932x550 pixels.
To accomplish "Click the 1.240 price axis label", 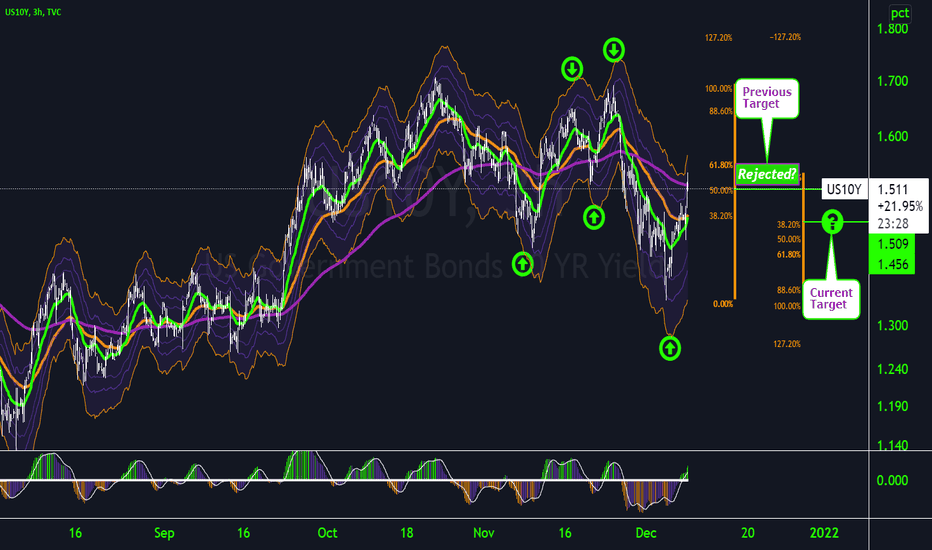I will (893, 369).
